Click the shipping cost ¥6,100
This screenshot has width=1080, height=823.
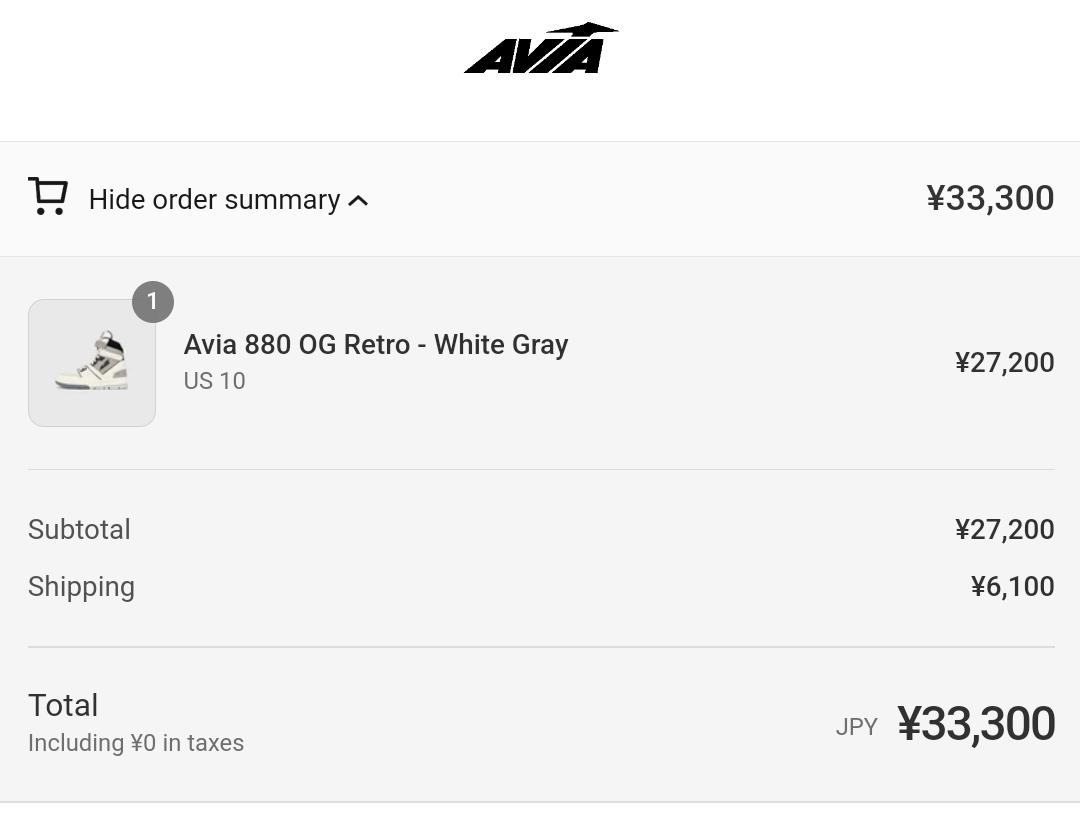(1012, 586)
